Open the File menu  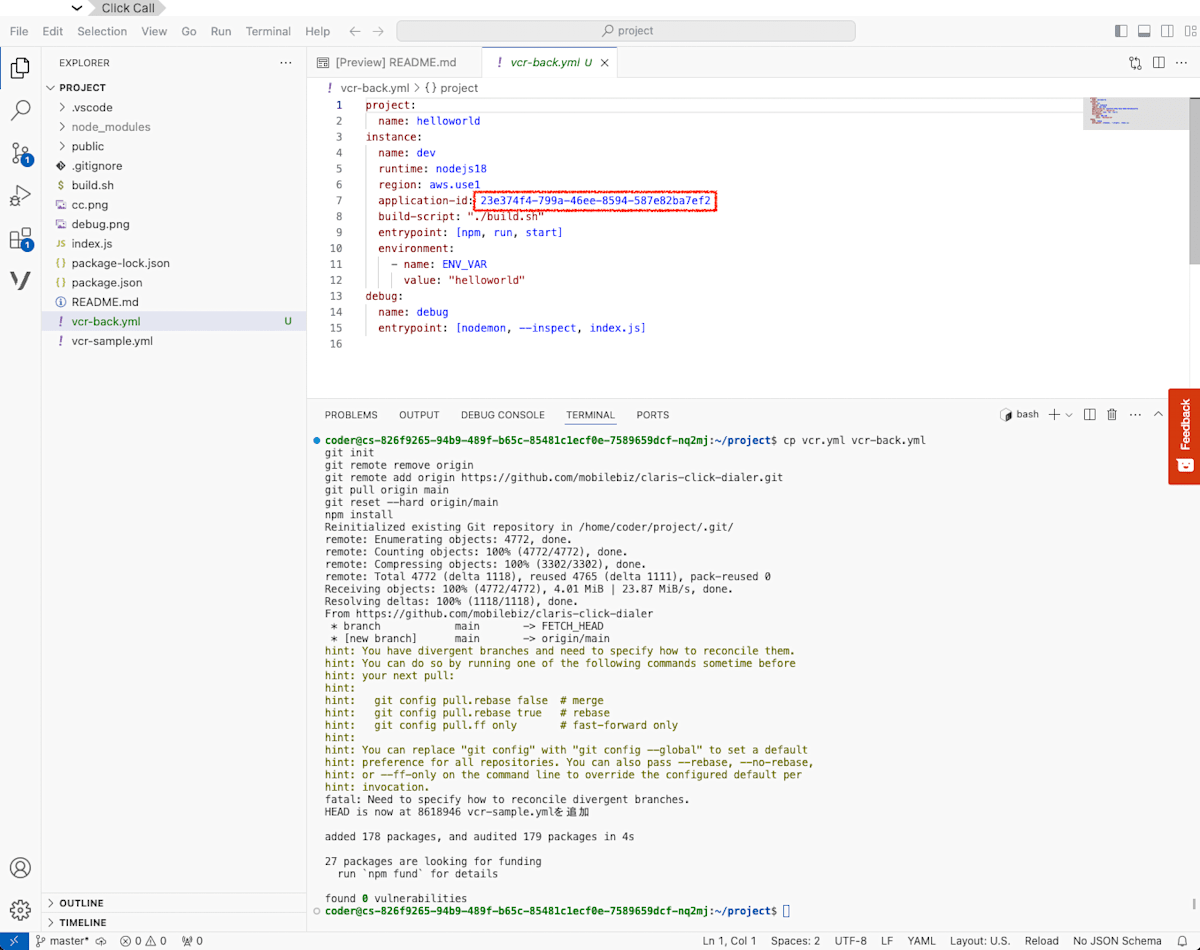[19, 31]
